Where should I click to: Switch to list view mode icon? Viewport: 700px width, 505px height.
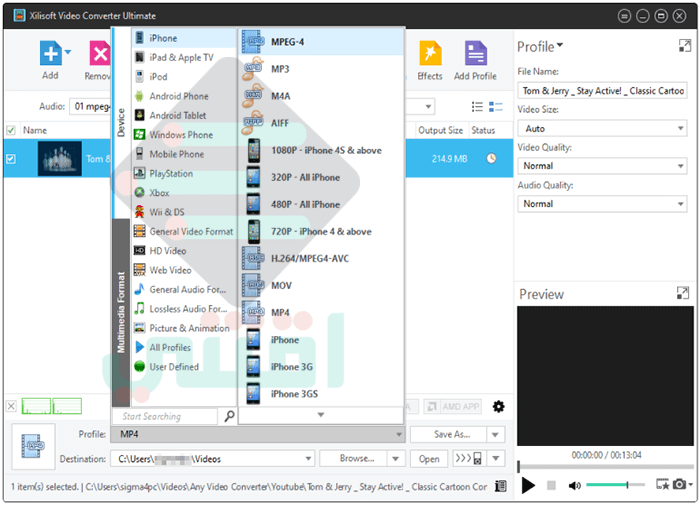coord(477,106)
